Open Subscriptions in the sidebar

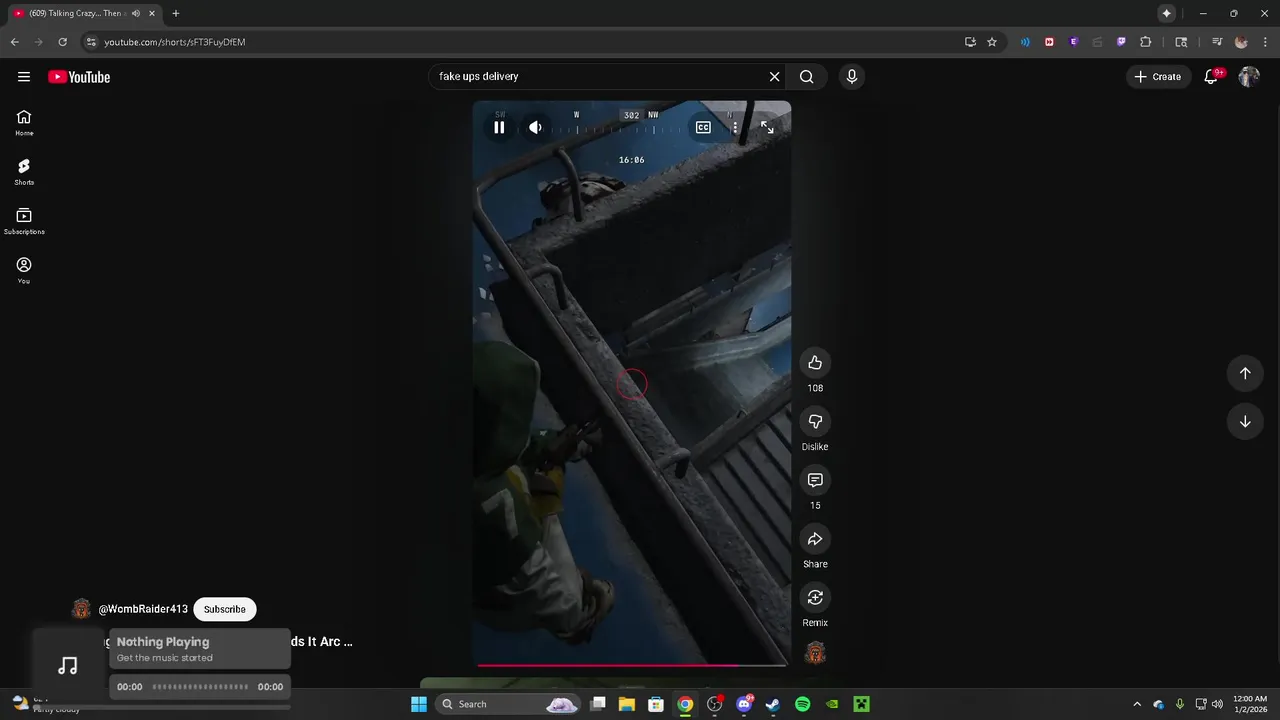point(24,221)
